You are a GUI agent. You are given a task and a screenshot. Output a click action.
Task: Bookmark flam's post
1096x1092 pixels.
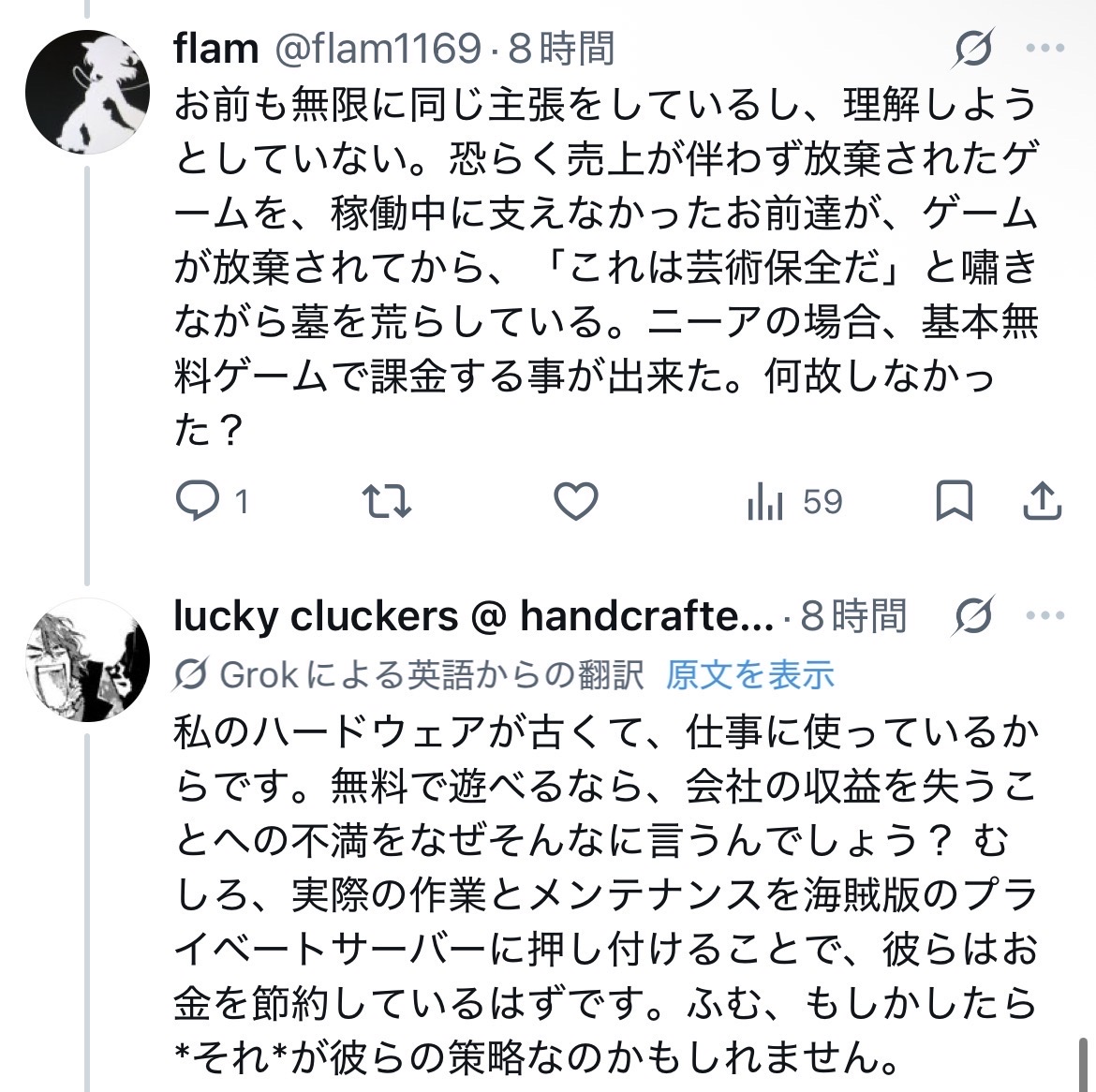(955, 502)
